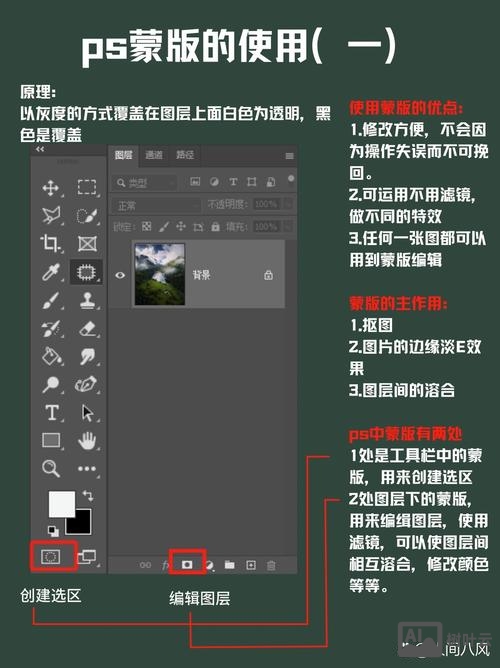Select the Path Selection arrow tool

(87, 413)
